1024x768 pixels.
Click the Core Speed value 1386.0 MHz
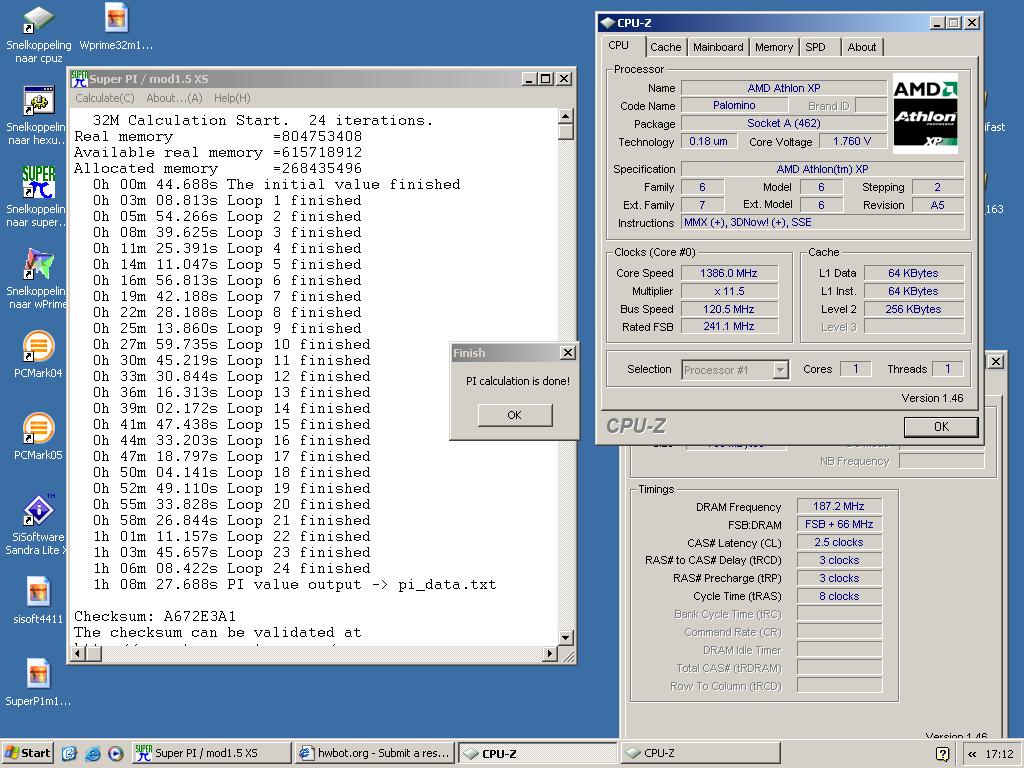(x=729, y=273)
